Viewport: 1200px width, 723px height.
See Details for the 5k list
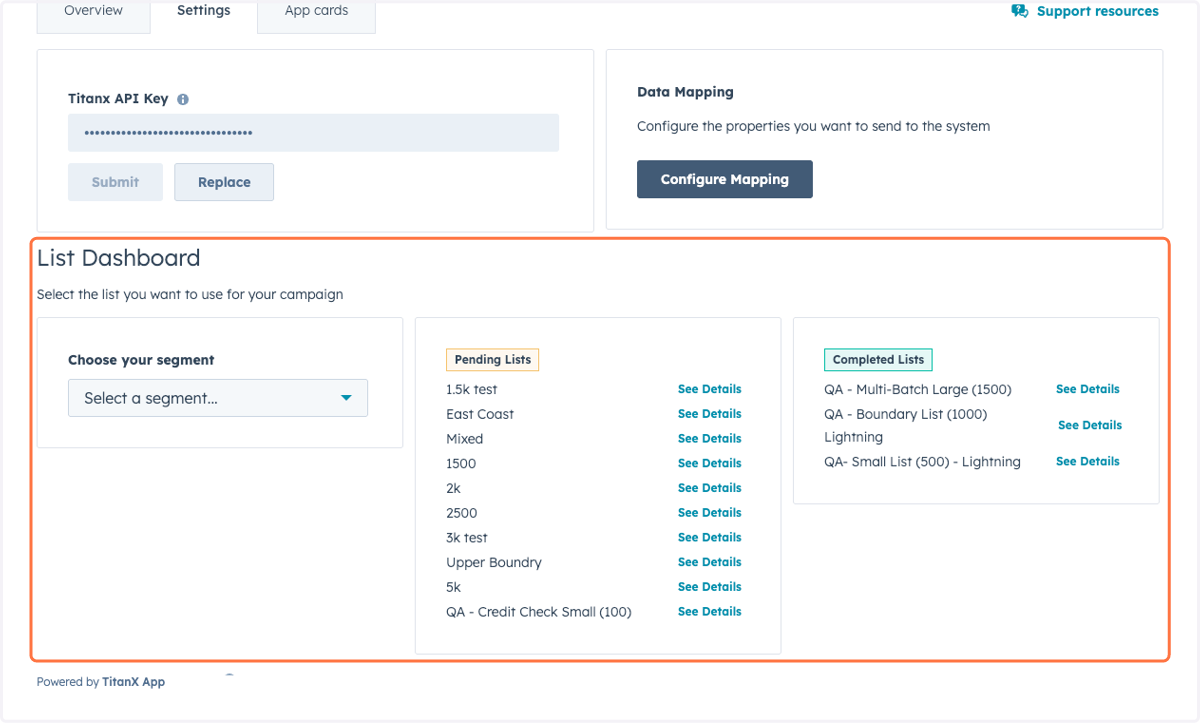point(710,587)
